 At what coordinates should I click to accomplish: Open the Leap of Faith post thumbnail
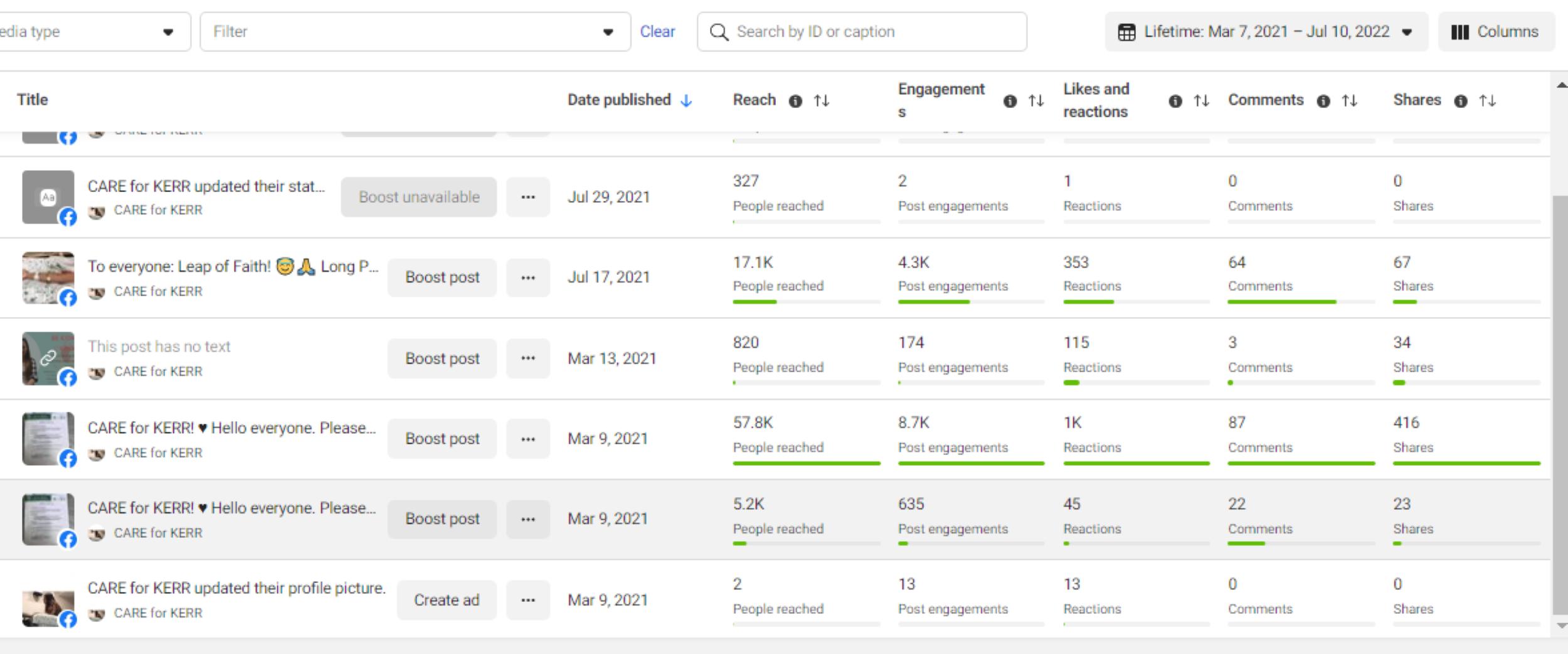click(48, 277)
